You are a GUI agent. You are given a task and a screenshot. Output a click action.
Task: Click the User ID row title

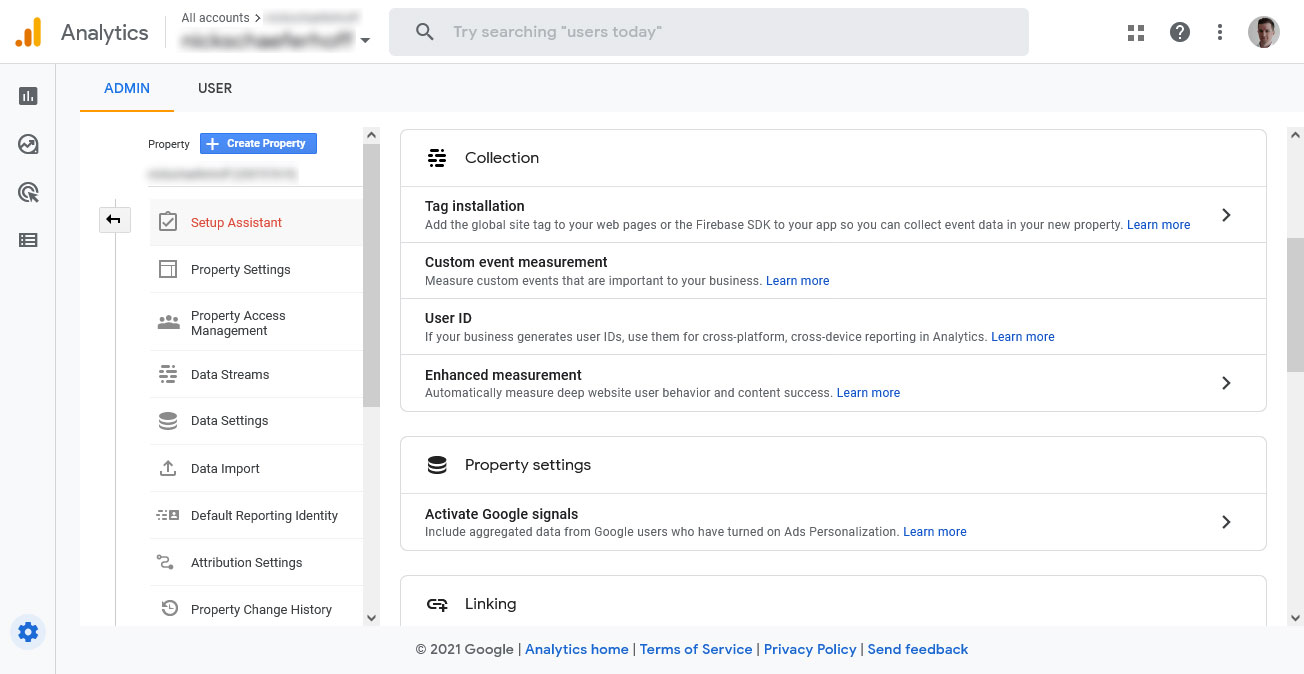pos(448,318)
